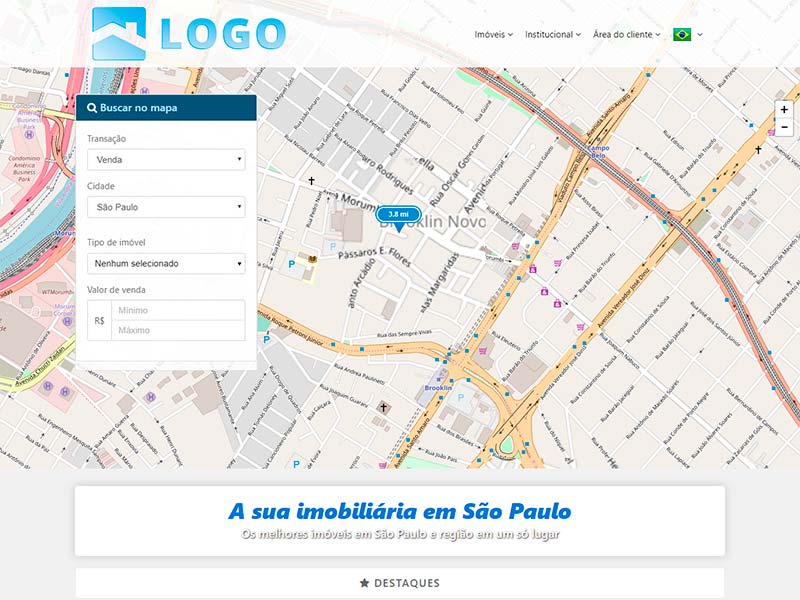Click the Brooklin Novo map label
The height and width of the screenshot is (600, 800).
coord(433,221)
